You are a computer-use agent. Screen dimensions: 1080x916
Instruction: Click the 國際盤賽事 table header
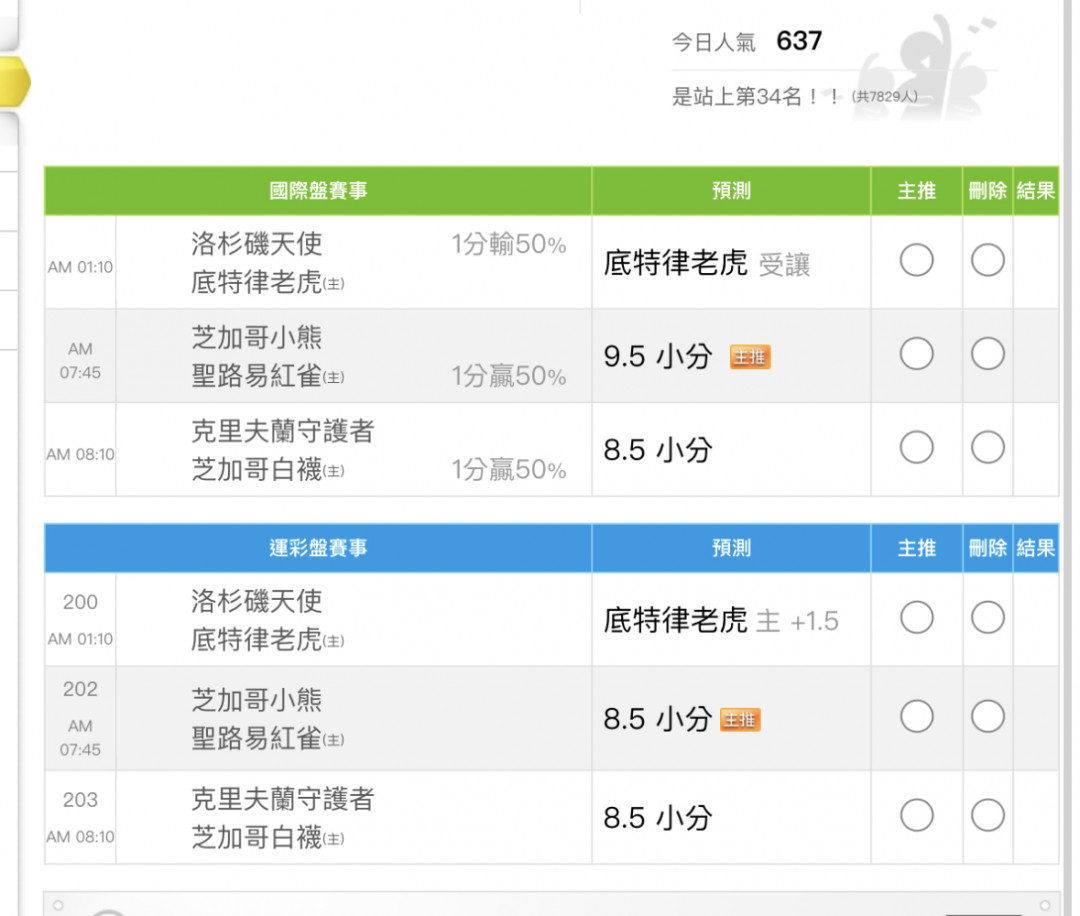point(318,191)
